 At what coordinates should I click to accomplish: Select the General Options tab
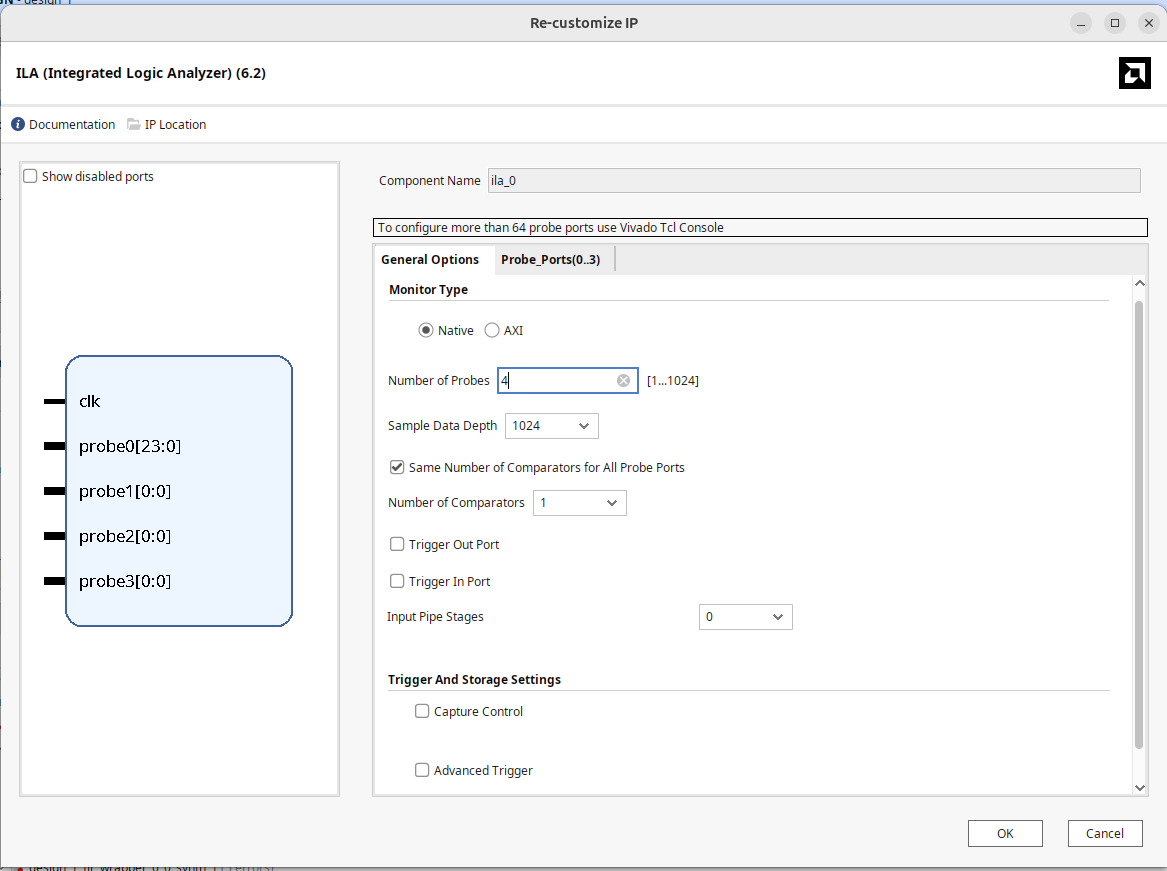tap(430, 260)
